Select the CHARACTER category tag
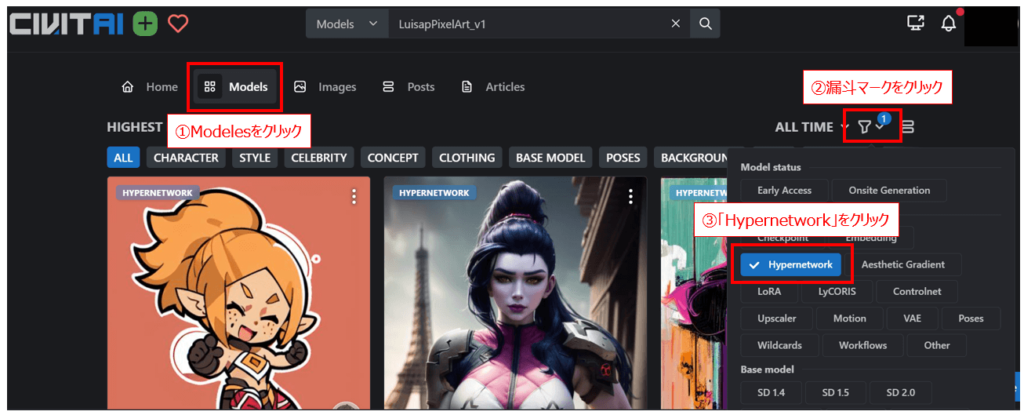 186,158
